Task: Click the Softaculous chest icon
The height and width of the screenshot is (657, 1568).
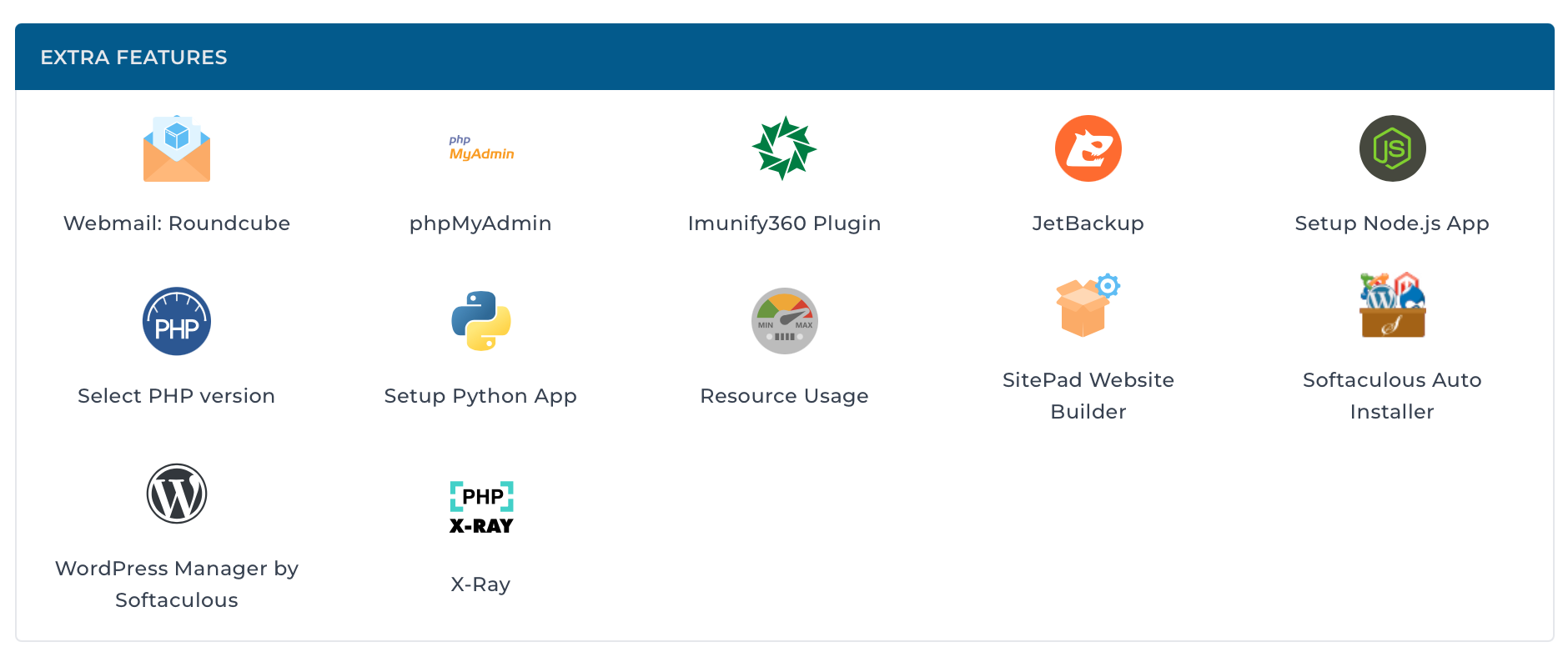Action: (1392, 305)
